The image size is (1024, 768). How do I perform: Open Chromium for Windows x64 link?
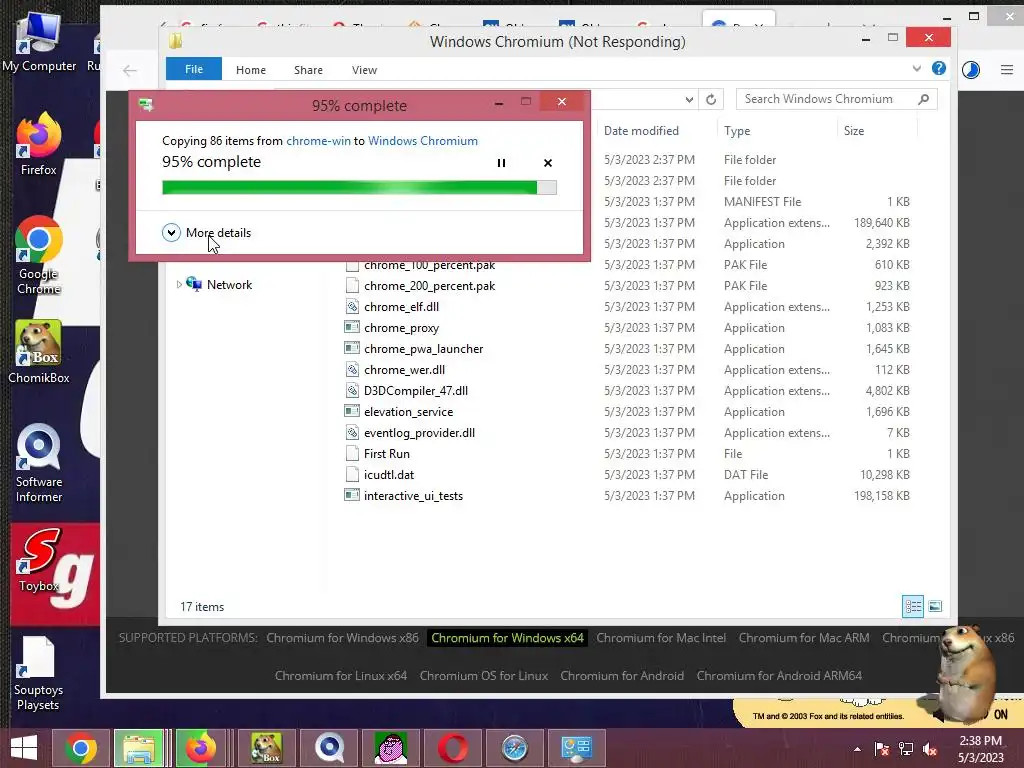[x=507, y=637]
